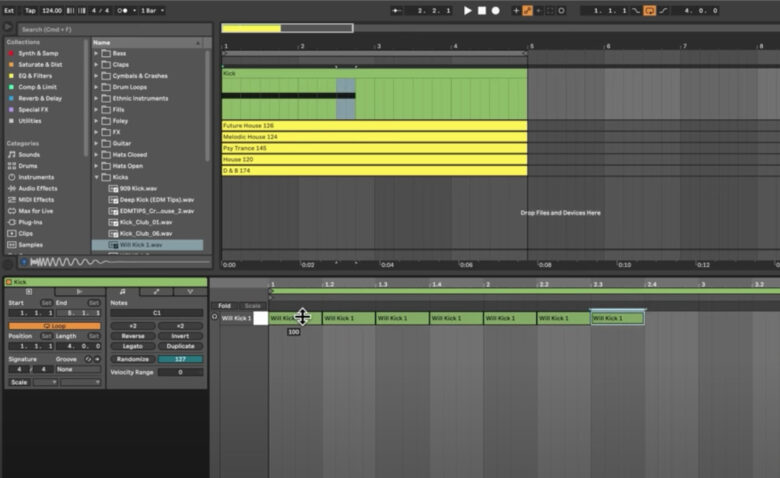Viewport: 780px width, 478px height.
Task: Toggle the Scale button next to Fold
Action: (252, 306)
